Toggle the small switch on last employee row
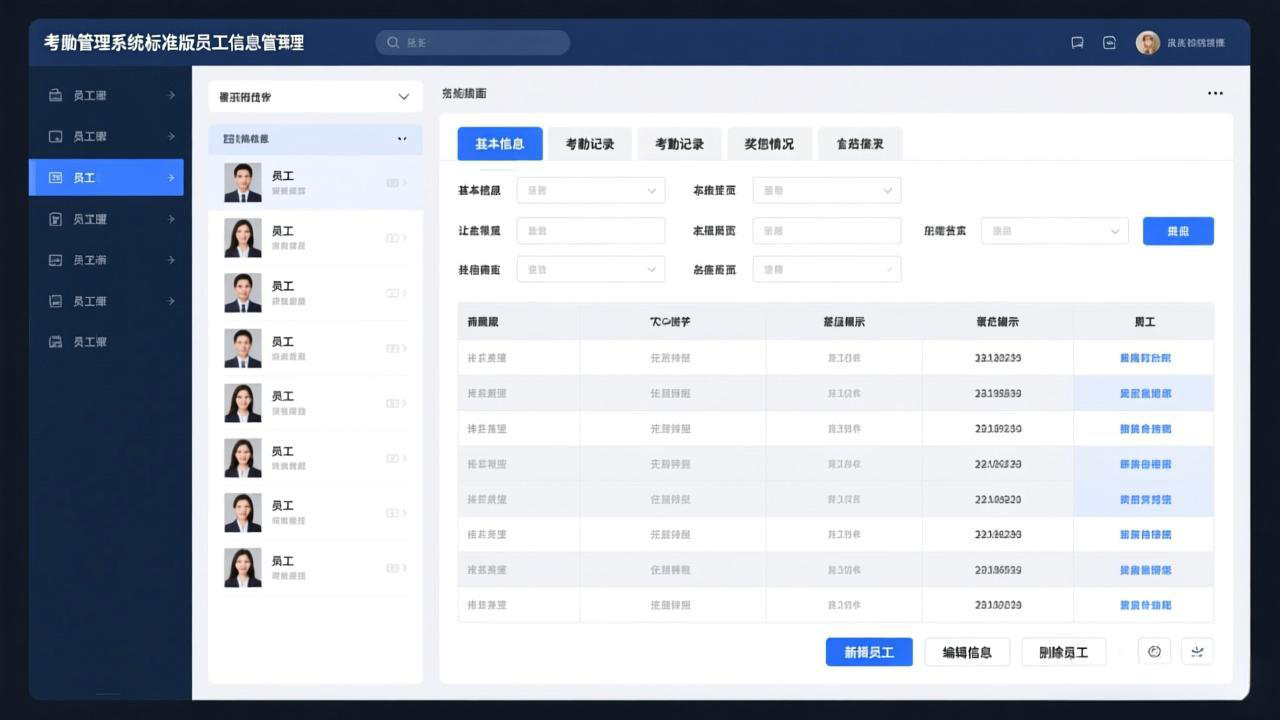The height and width of the screenshot is (720, 1280). click(x=392, y=568)
